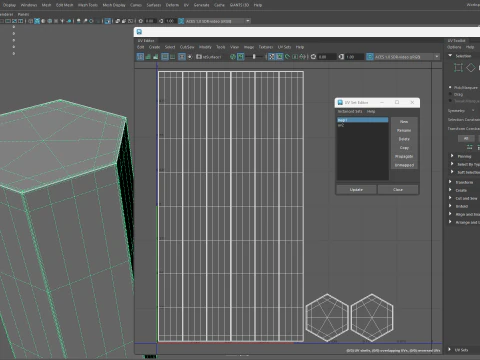The height and width of the screenshot is (360, 480).
Task: Click the star-like icon in the UV Editor toolbar
Action: (190, 57)
